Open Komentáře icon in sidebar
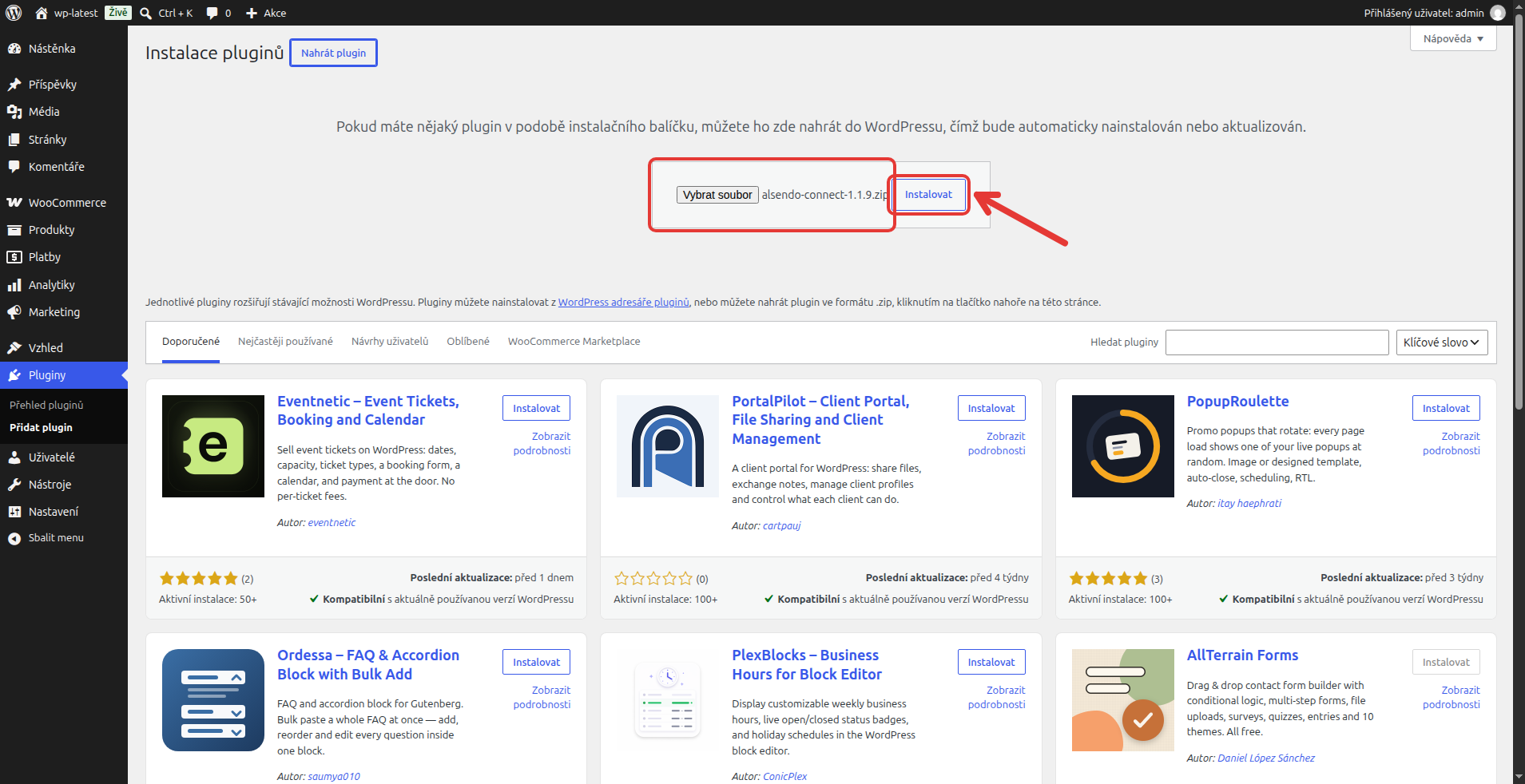 pyautogui.click(x=14, y=167)
